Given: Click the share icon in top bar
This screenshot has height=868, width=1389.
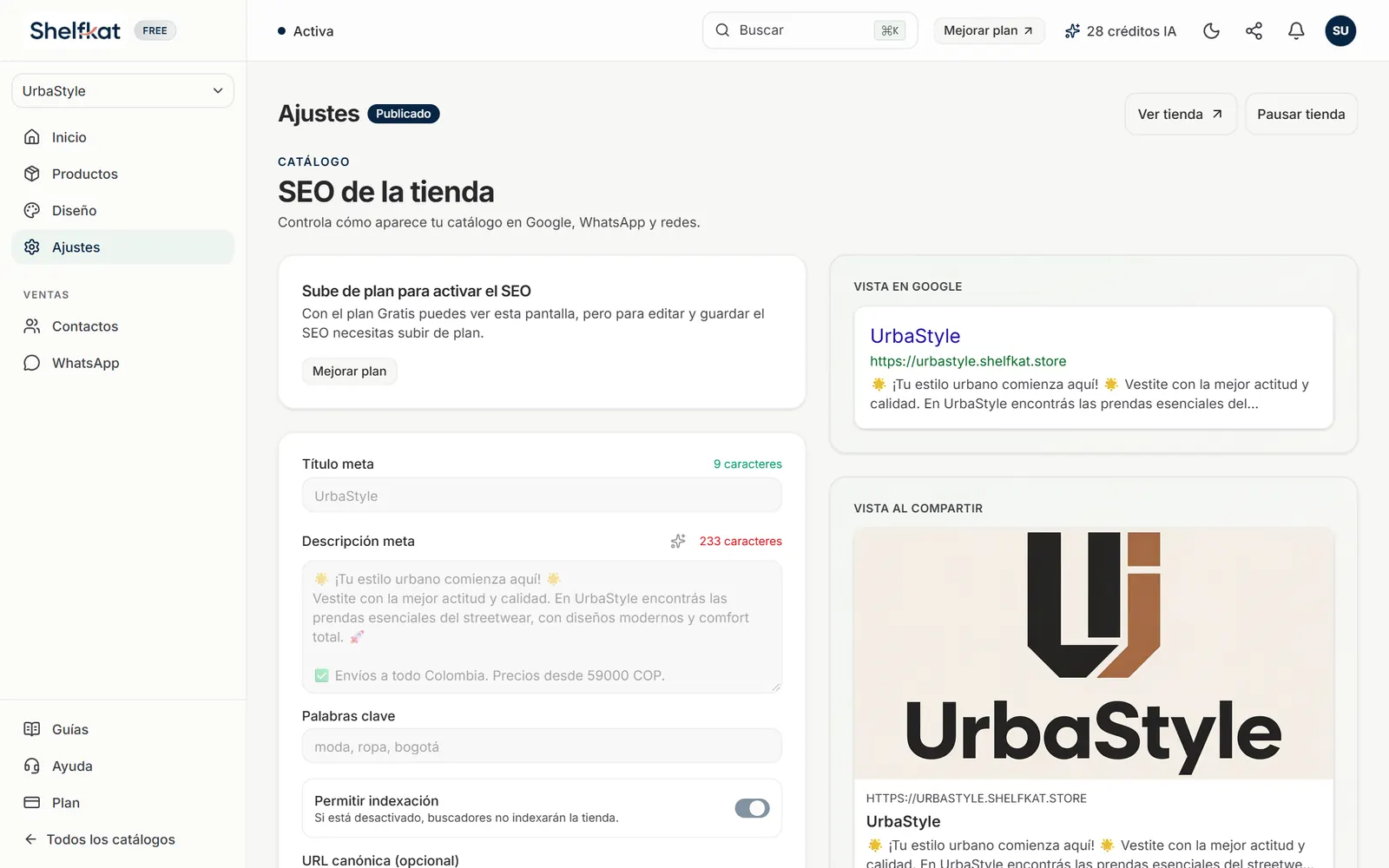Looking at the screenshot, I should coord(1254,30).
